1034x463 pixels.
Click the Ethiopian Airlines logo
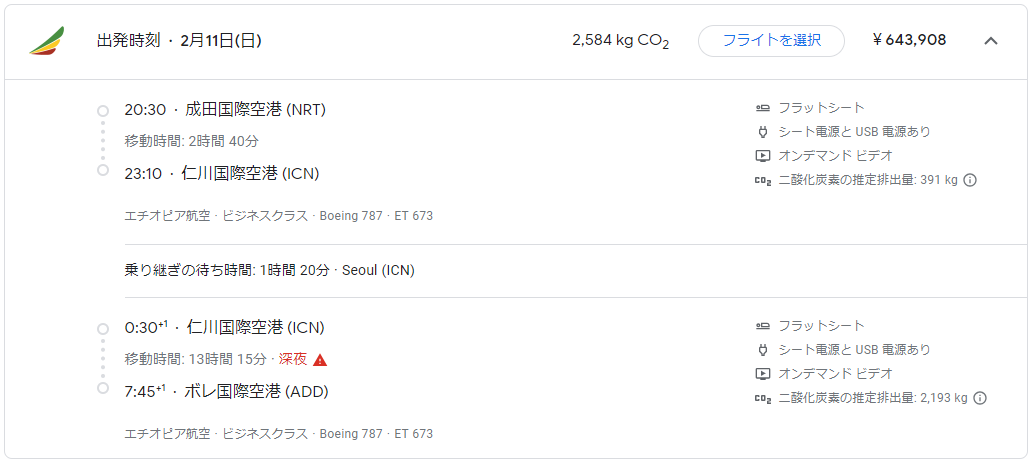point(46,41)
